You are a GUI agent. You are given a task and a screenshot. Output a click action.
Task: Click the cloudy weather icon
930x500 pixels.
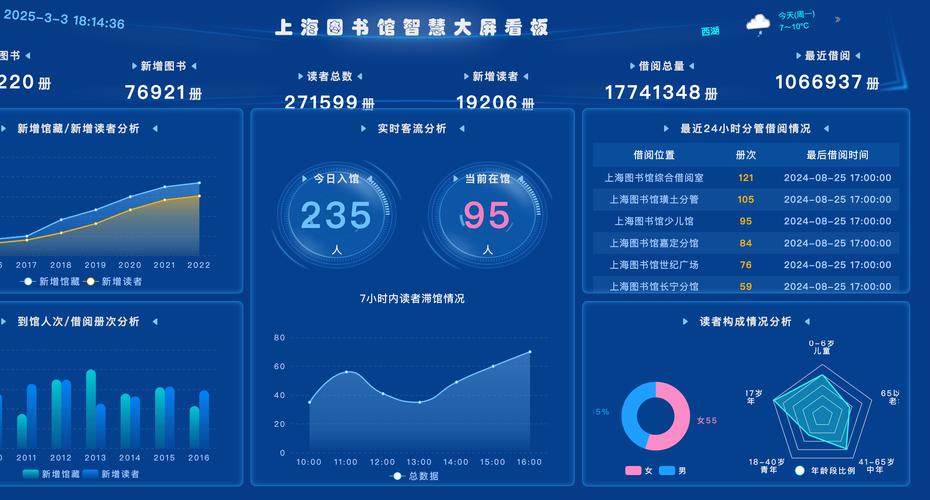759,22
